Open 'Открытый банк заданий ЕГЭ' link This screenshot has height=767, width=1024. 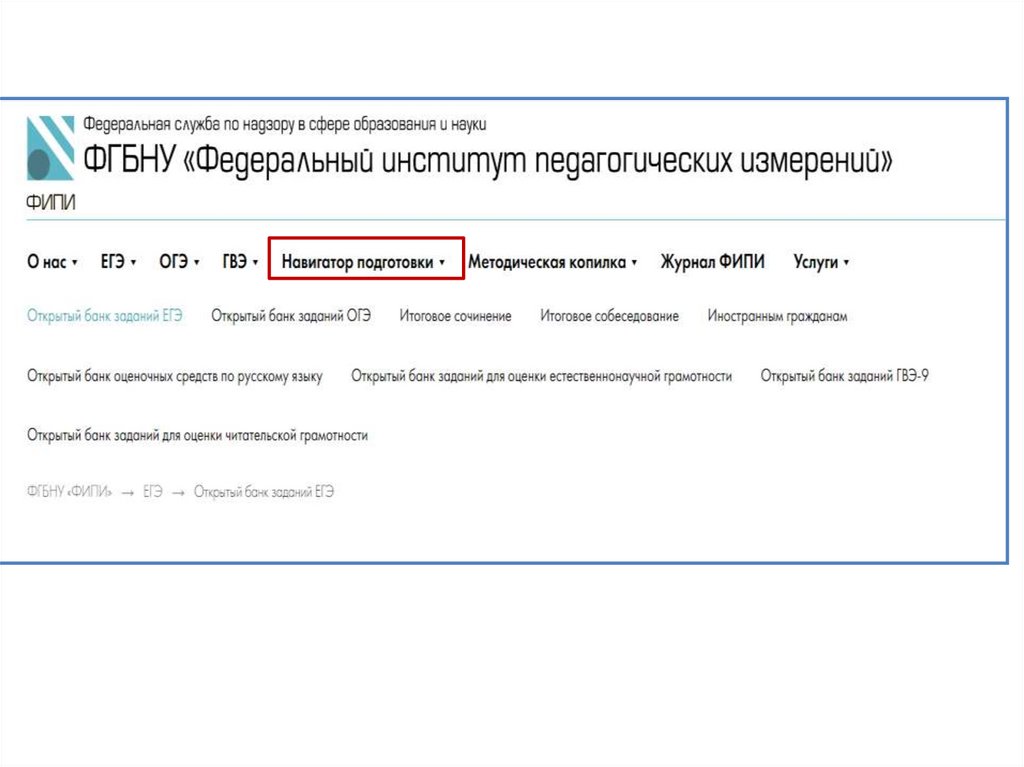(x=104, y=316)
